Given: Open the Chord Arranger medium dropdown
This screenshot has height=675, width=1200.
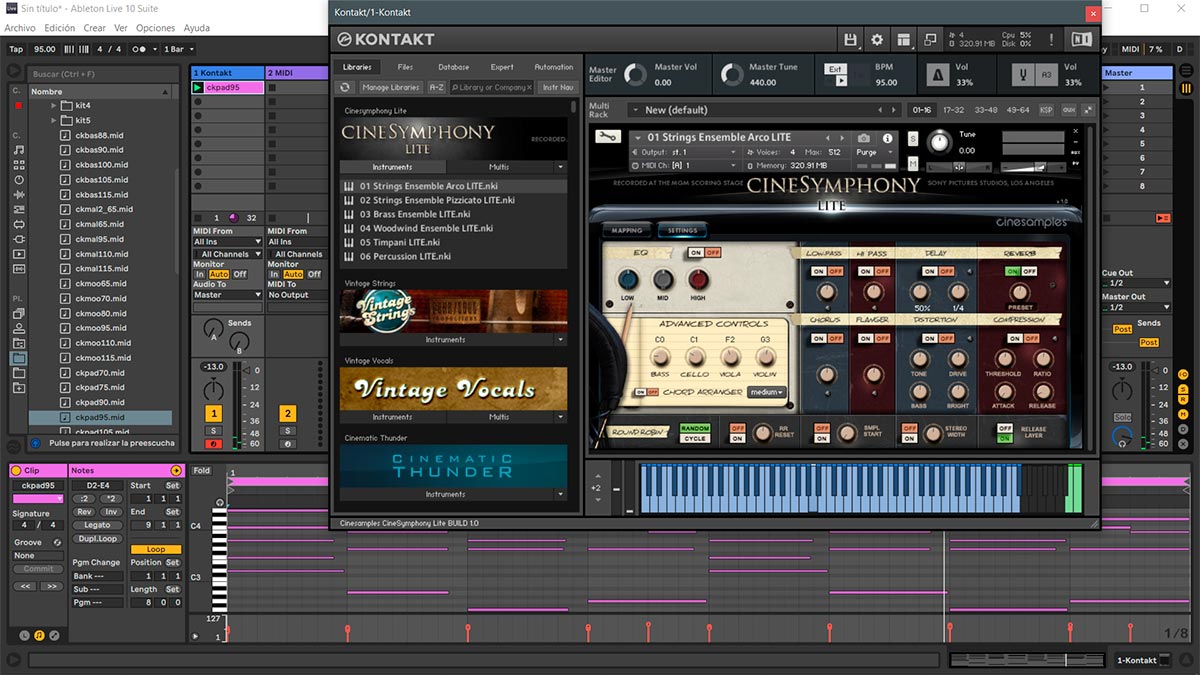Looking at the screenshot, I should coord(766,393).
